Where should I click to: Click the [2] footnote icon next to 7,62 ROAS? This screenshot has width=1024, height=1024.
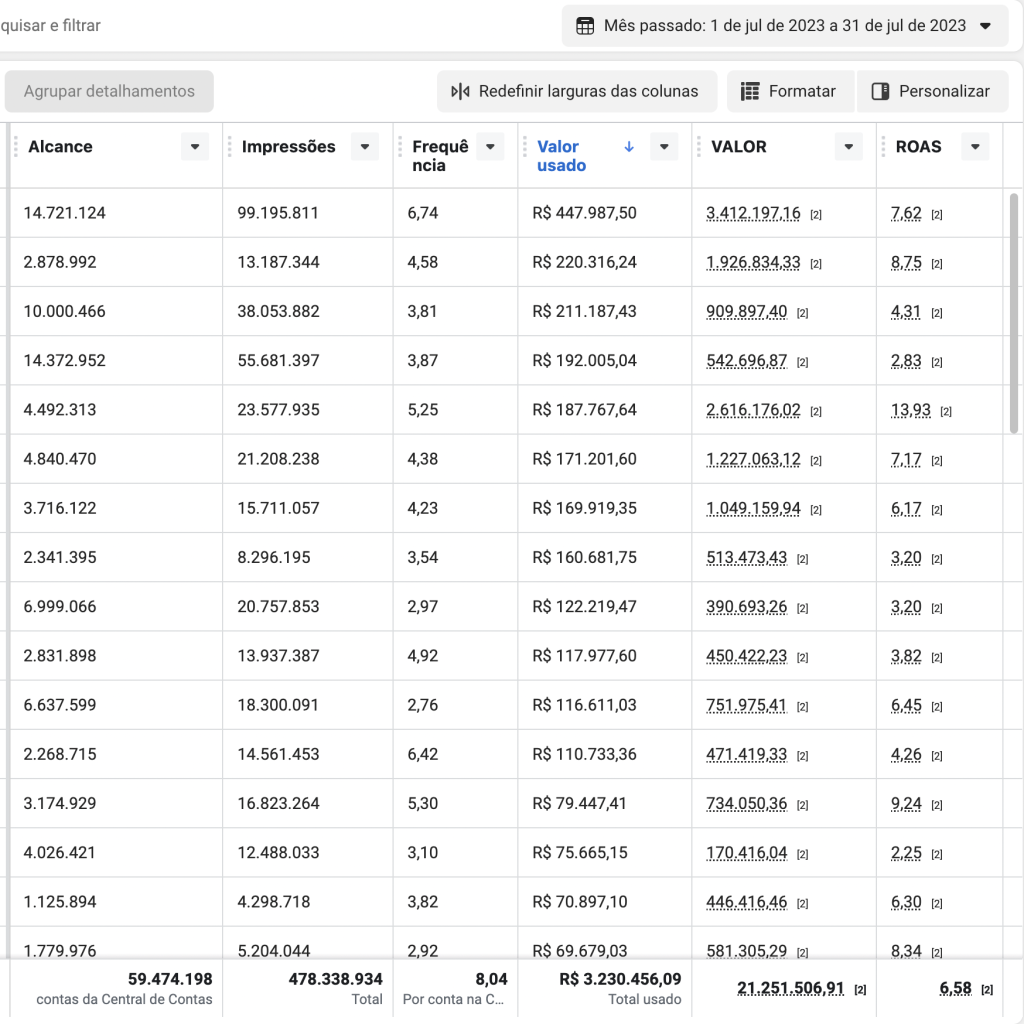[x=936, y=215]
